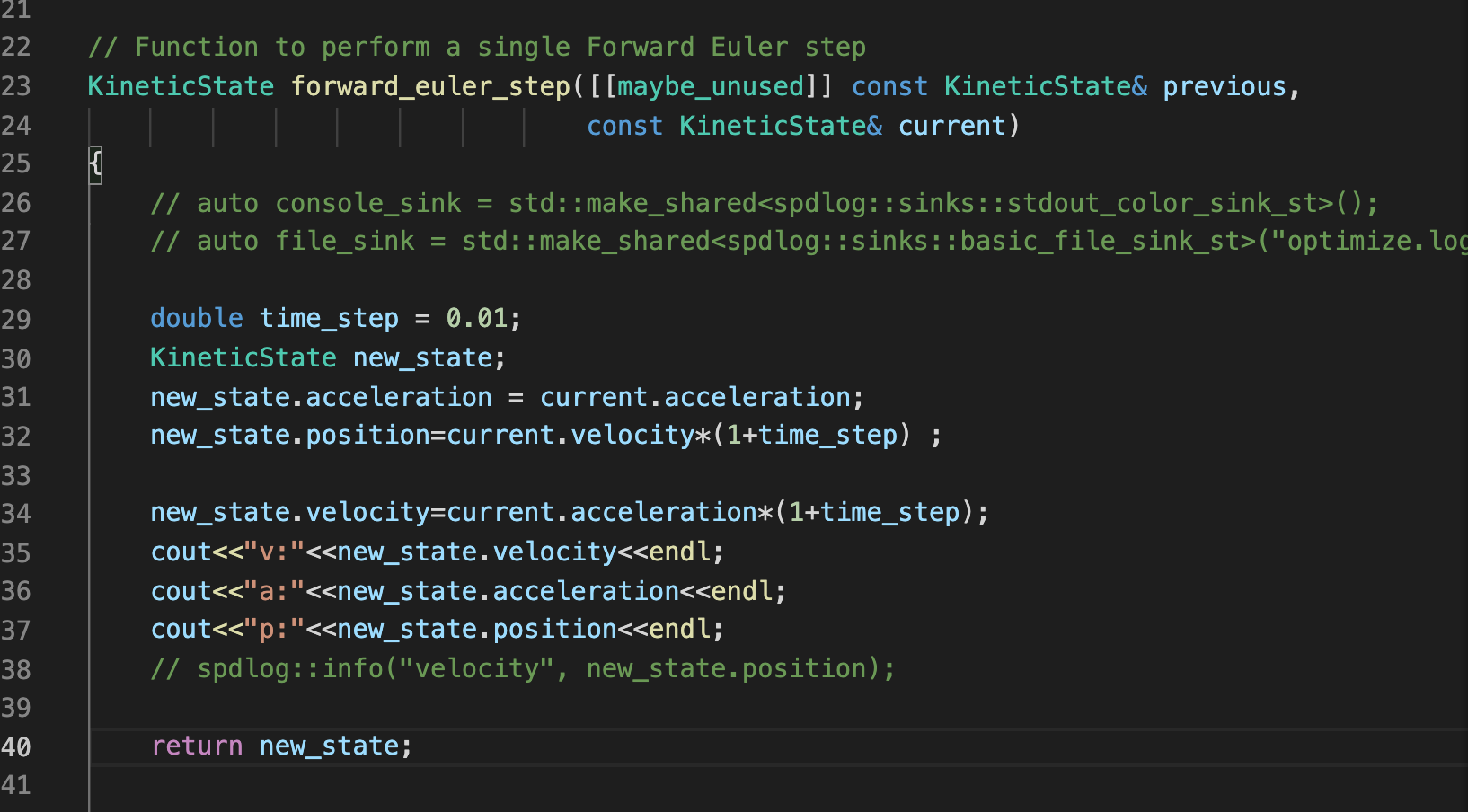1468x812 pixels.
Task: Click new_state in the KineticState declaration
Action: click(422, 357)
